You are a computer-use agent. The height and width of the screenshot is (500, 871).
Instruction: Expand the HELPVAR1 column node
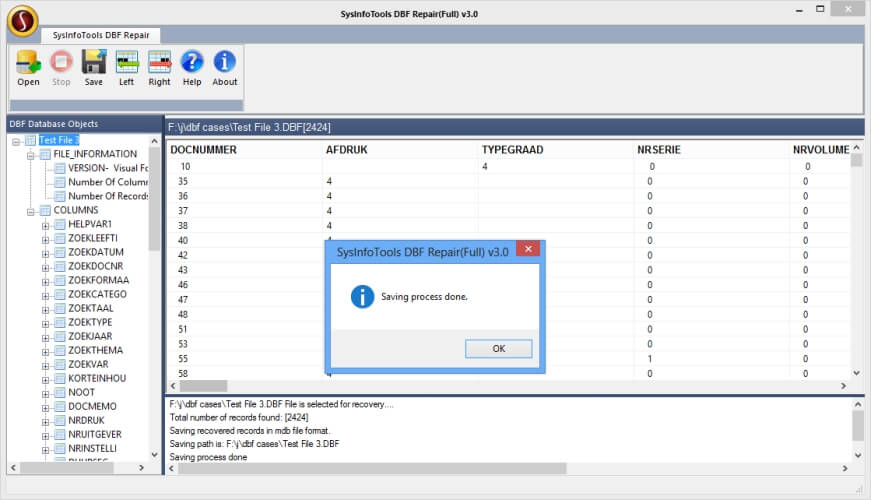click(x=45, y=225)
